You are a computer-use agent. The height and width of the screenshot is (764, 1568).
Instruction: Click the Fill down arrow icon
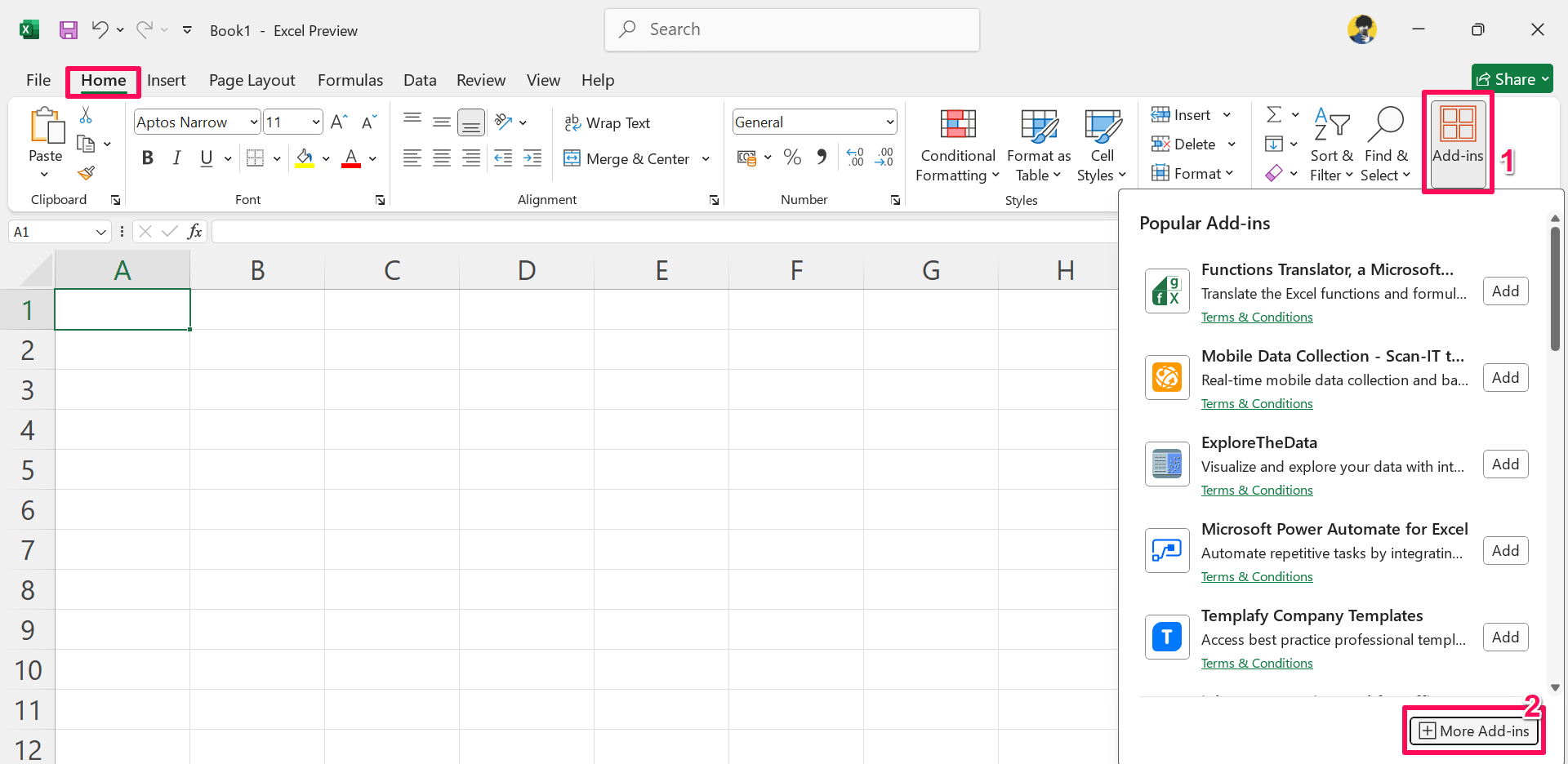[1274, 144]
